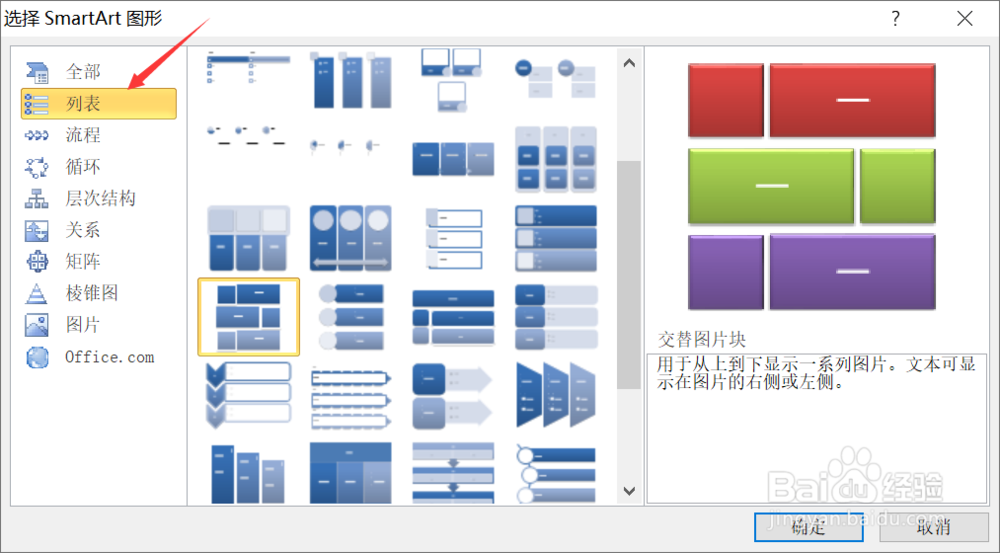
Task: Choose the row of three blue squares layout
Action: click(x=453, y=159)
